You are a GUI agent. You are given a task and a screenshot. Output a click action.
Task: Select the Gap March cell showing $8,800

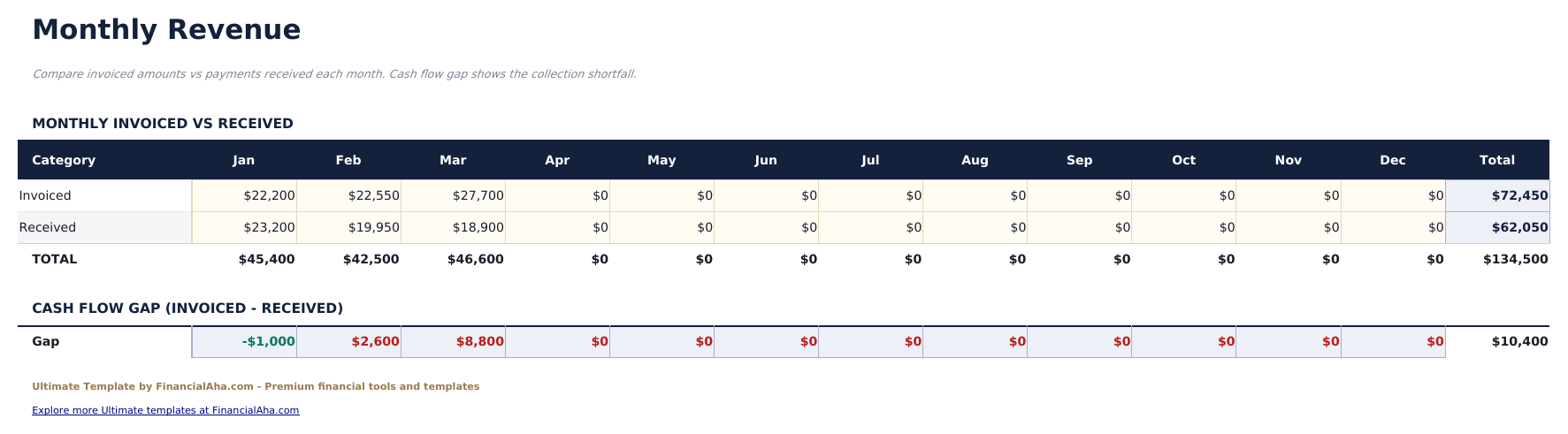(x=453, y=341)
